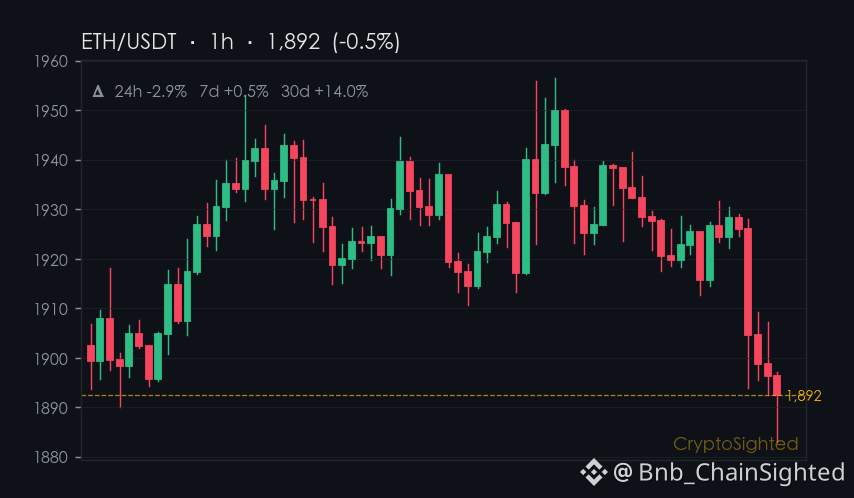Click the 30d +14.0% statistic

325,91
